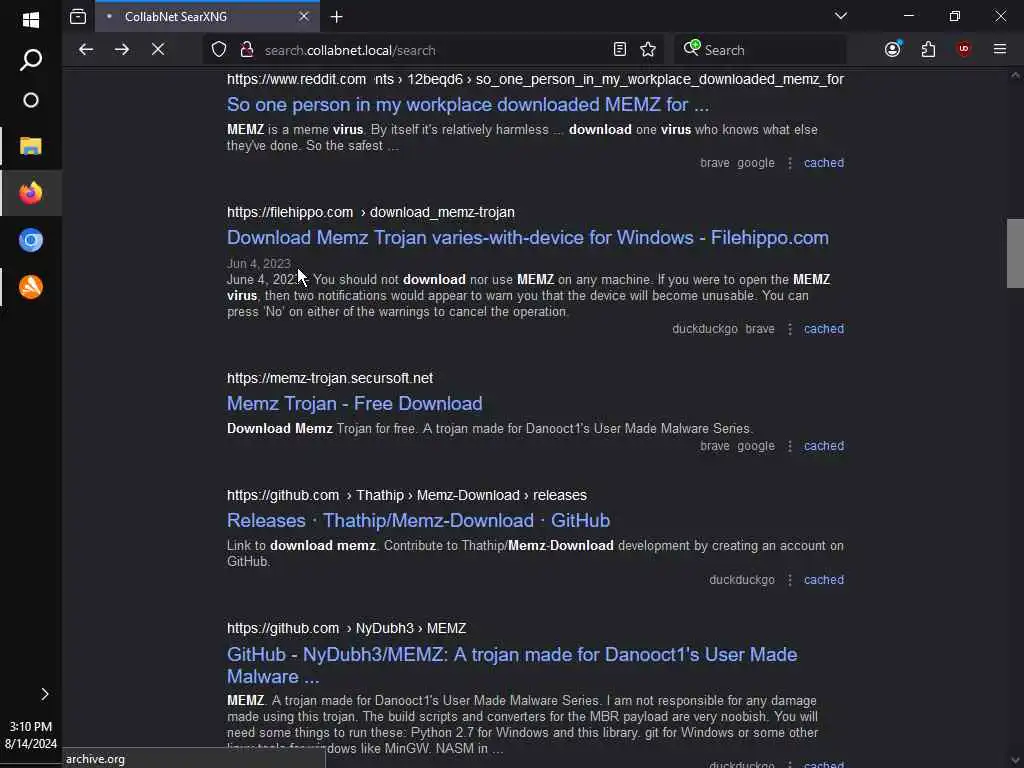Open options dots for Thathip GitHub result

coord(790,580)
